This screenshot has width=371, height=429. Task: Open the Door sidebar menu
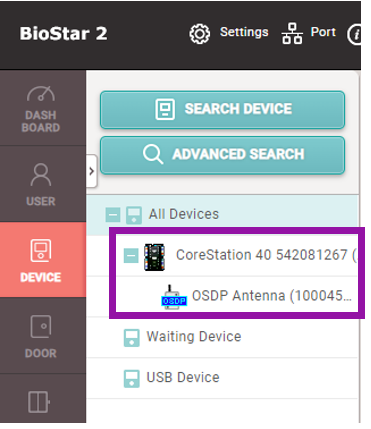pos(41,336)
